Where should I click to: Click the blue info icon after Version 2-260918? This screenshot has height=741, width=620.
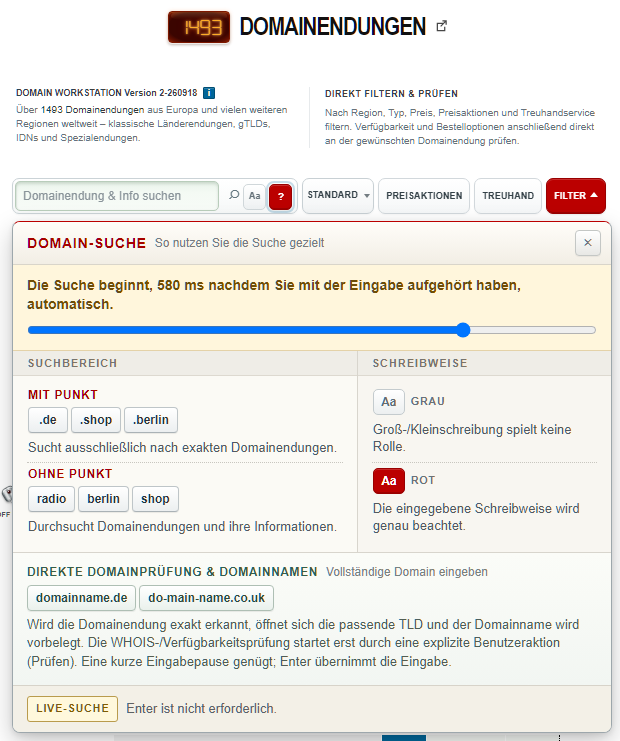(x=209, y=93)
